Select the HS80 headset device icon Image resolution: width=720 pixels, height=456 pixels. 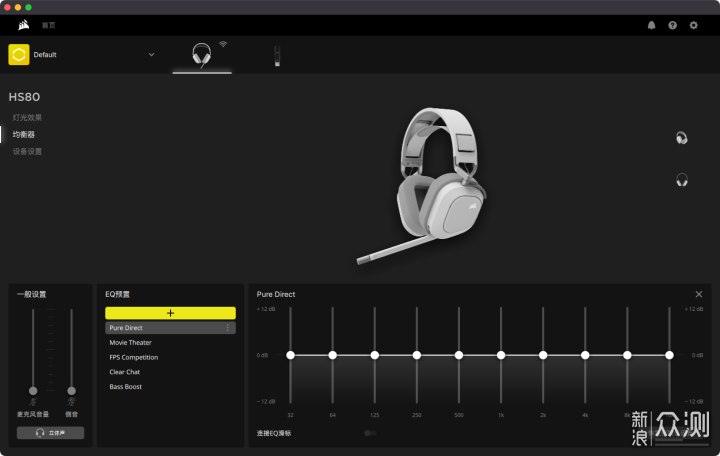click(x=202, y=55)
